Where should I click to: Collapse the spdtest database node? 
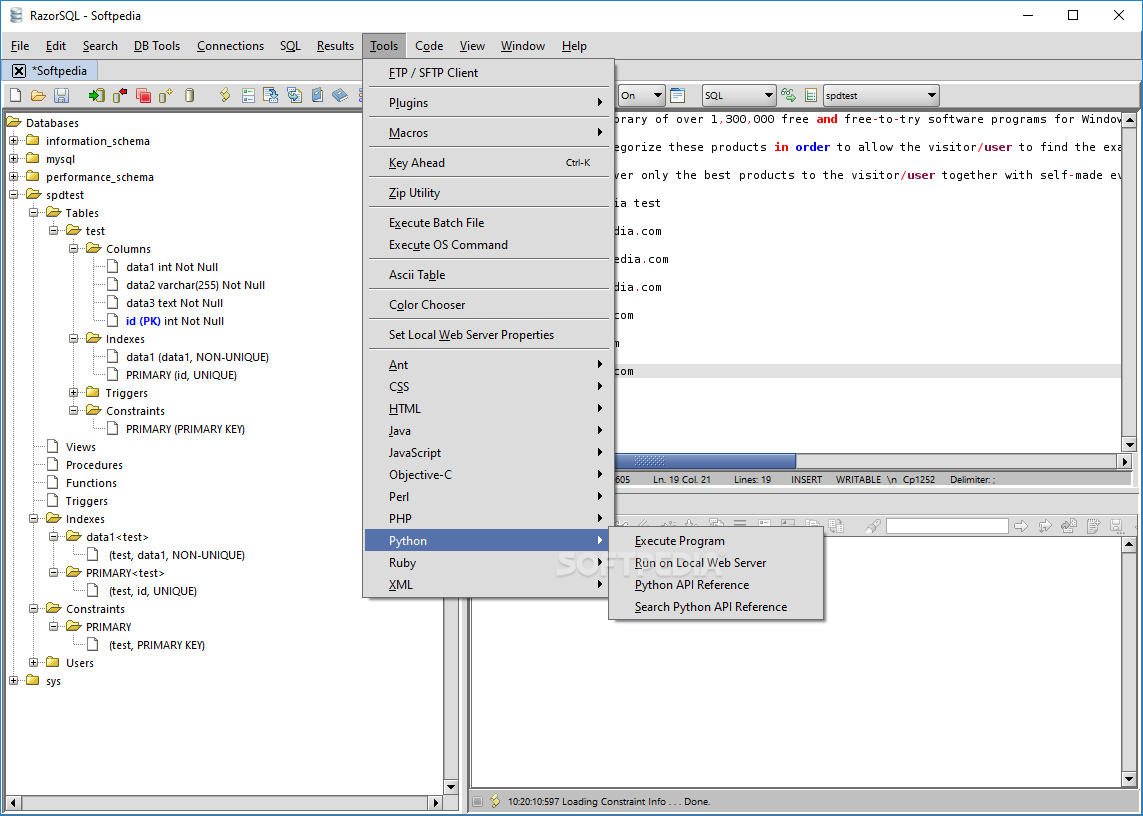pos(14,195)
